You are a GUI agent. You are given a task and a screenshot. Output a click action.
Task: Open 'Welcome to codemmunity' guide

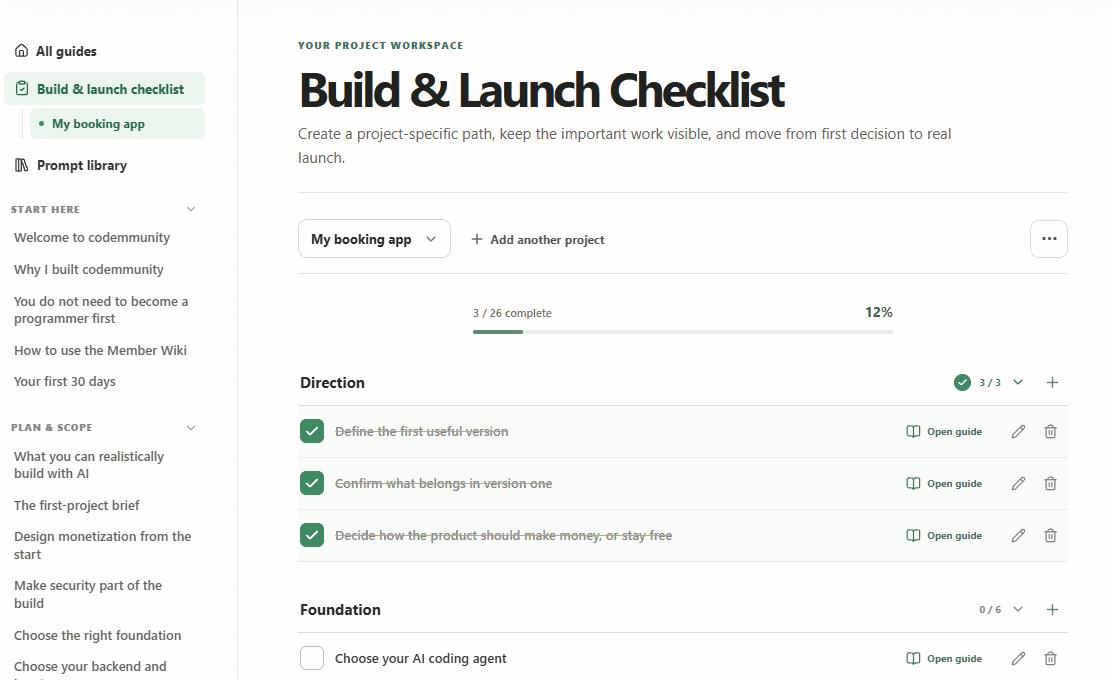coord(92,238)
